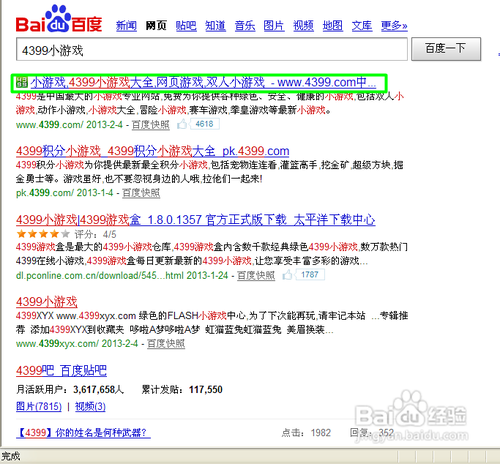Open the 4399吧_百度贴吧 result
This screenshot has width=500, height=464.
click(61, 371)
